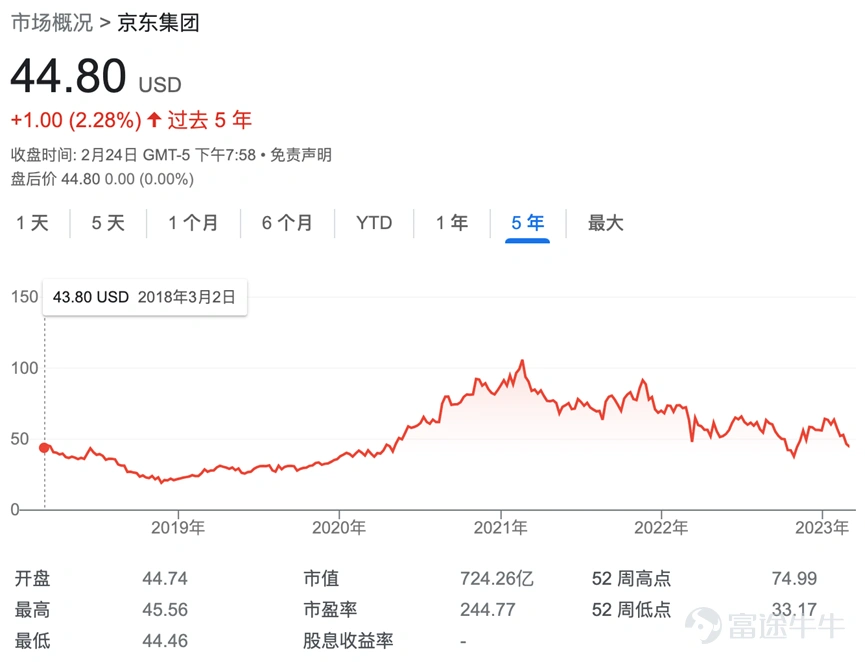The height and width of the screenshot is (662, 865).
Task: Switch to the 6 个月 range tab
Action: pyautogui.click(x=287, y=223)
